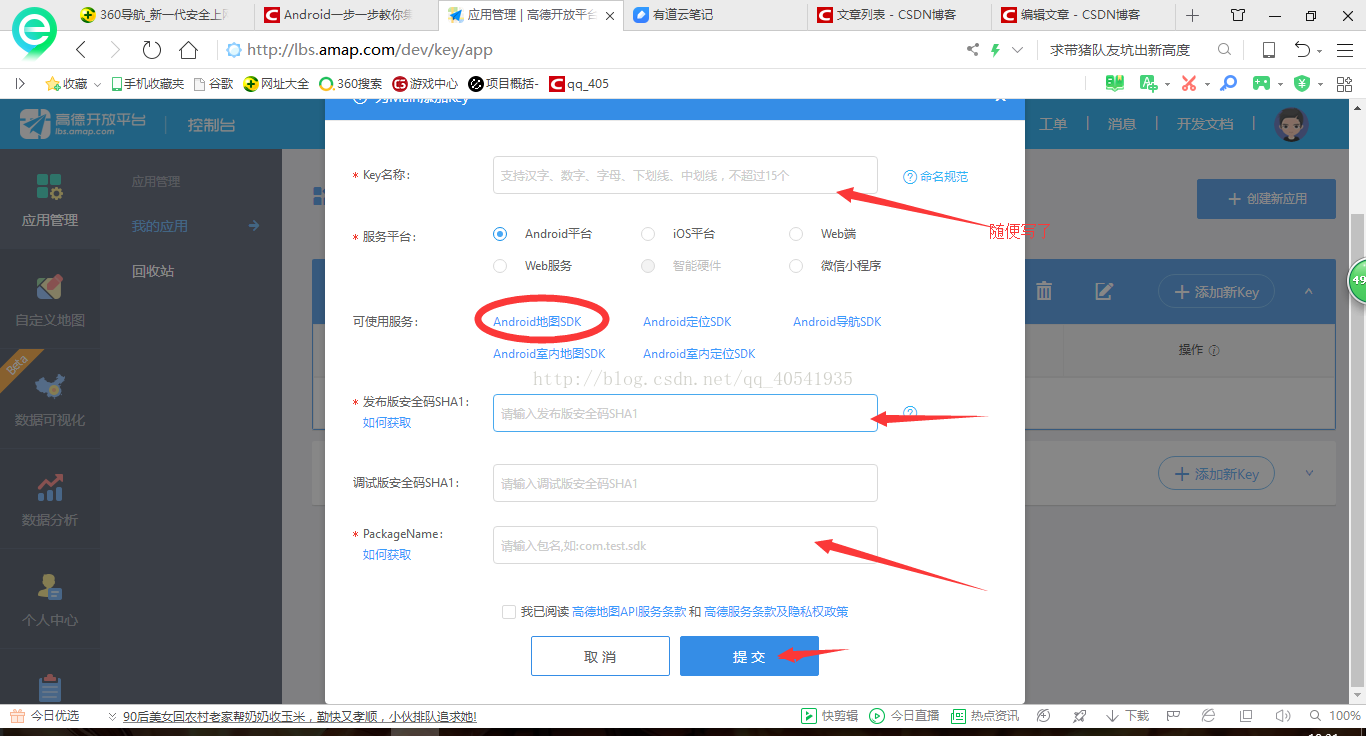Viewport: 1366px width, 736px height.
Task: Switch to the 文章列表 - CSDN博客 tab
Action: pyautogui.click(x=900, y=15)
